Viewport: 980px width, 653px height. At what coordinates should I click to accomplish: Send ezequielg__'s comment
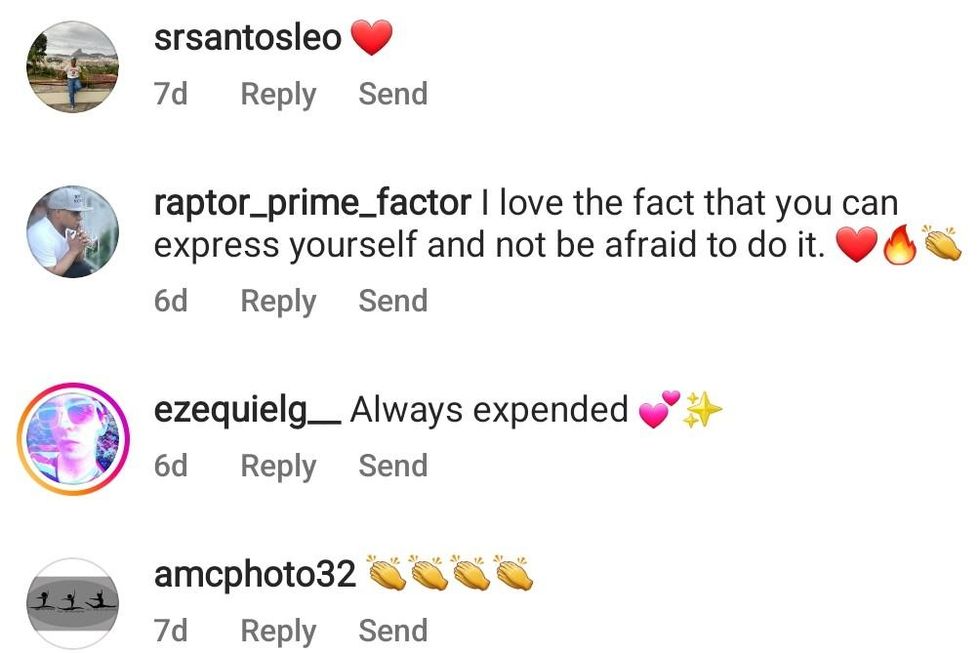[x=393, y=466]
